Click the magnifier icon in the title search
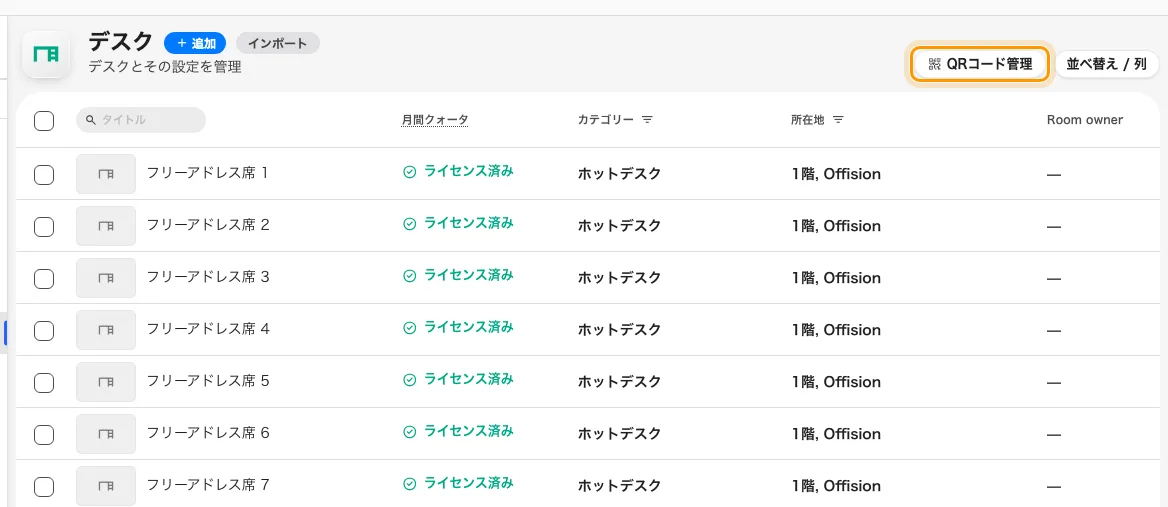 (x=91, y=120)
